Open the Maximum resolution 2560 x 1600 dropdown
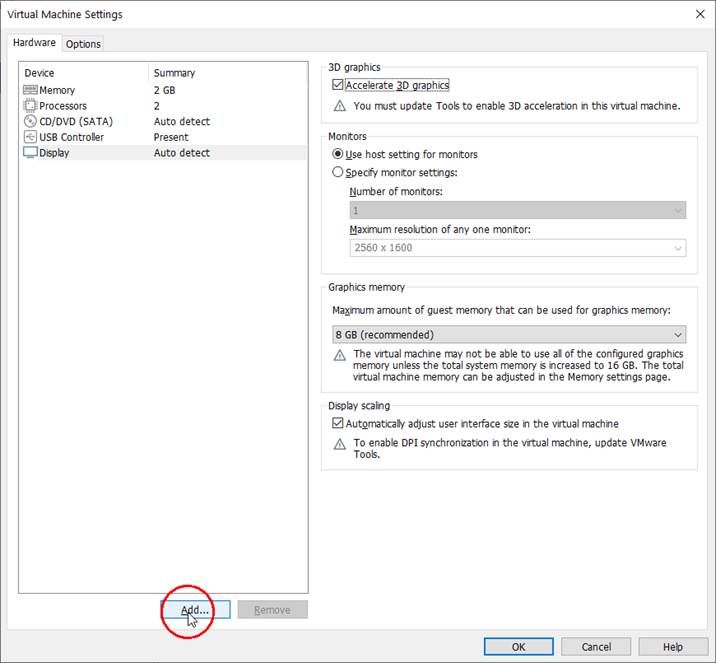This screenshot has height=663, width=716. 517,248
